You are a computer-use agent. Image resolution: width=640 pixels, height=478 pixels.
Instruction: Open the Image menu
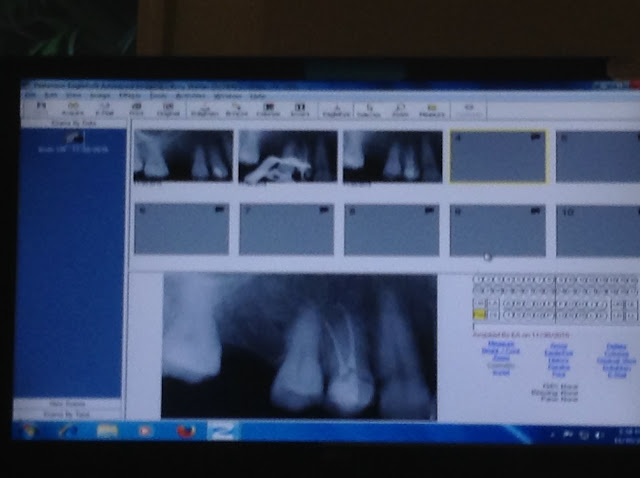tap(100, 96)
